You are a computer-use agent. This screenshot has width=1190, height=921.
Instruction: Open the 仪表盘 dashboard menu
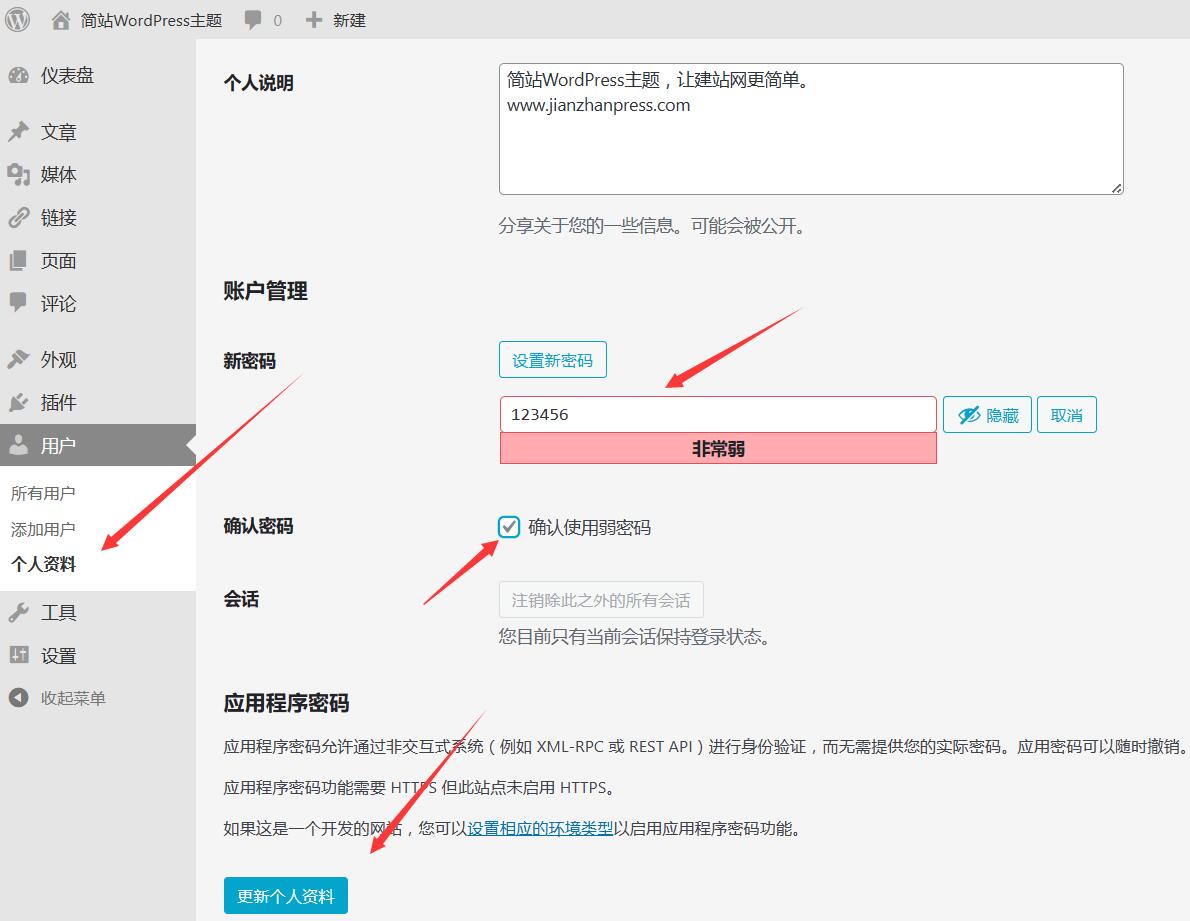click(x=66, y=76)
